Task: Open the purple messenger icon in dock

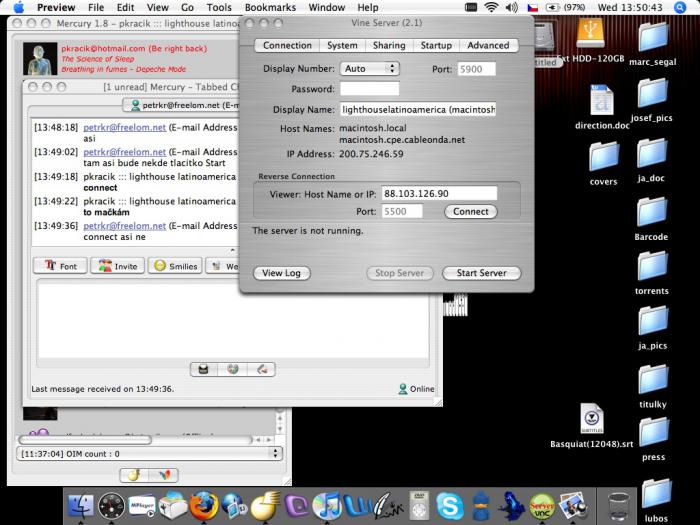Action: [x=296, y=507]
